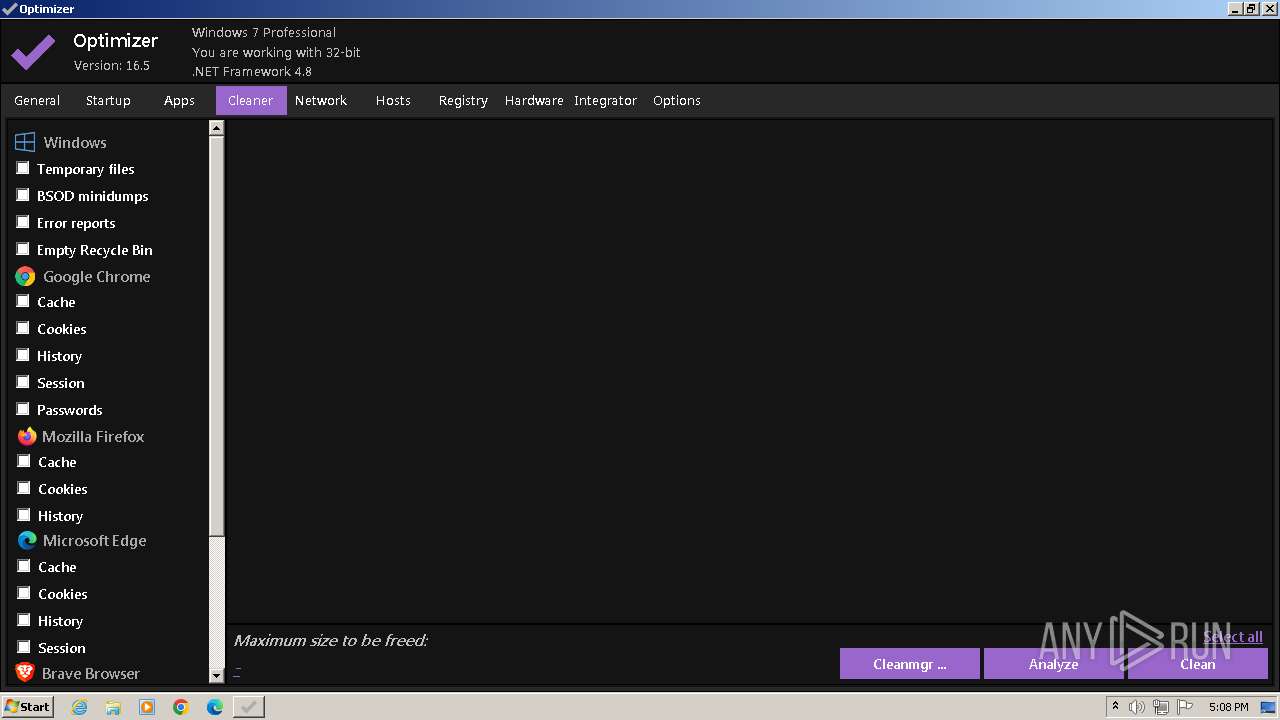Open the Network tab
Image resolution: width=1280 pixels, height=720 pixels.
(321, 100)
